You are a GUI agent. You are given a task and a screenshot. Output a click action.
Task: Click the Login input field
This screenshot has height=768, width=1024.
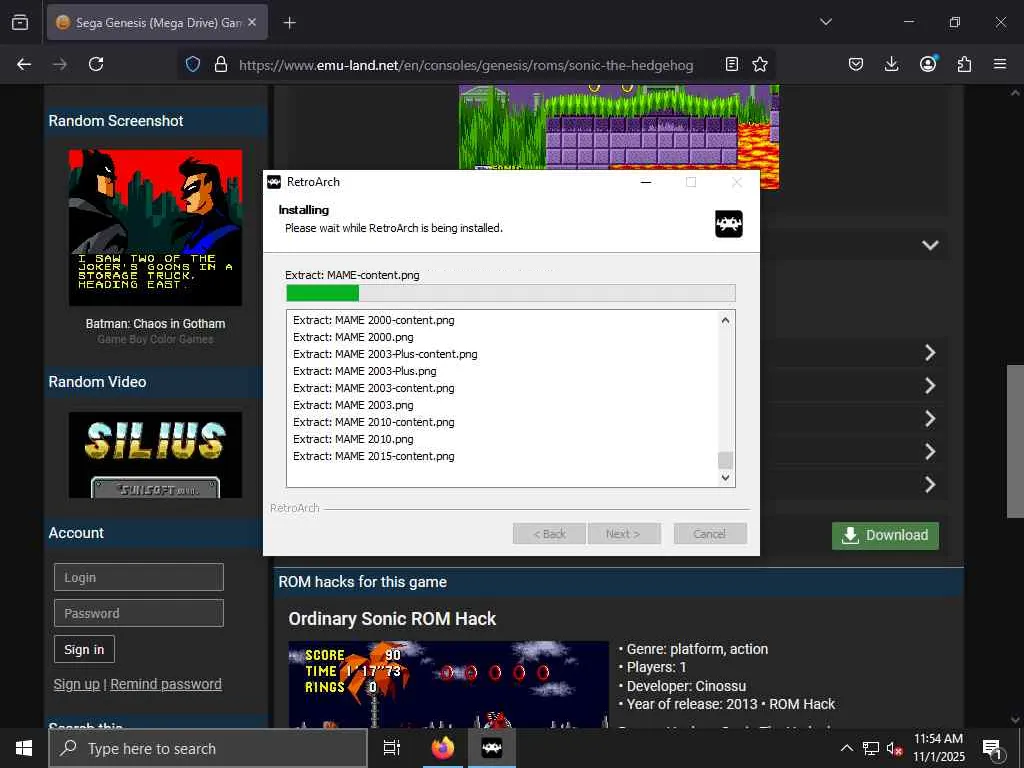tap(139, 577)
